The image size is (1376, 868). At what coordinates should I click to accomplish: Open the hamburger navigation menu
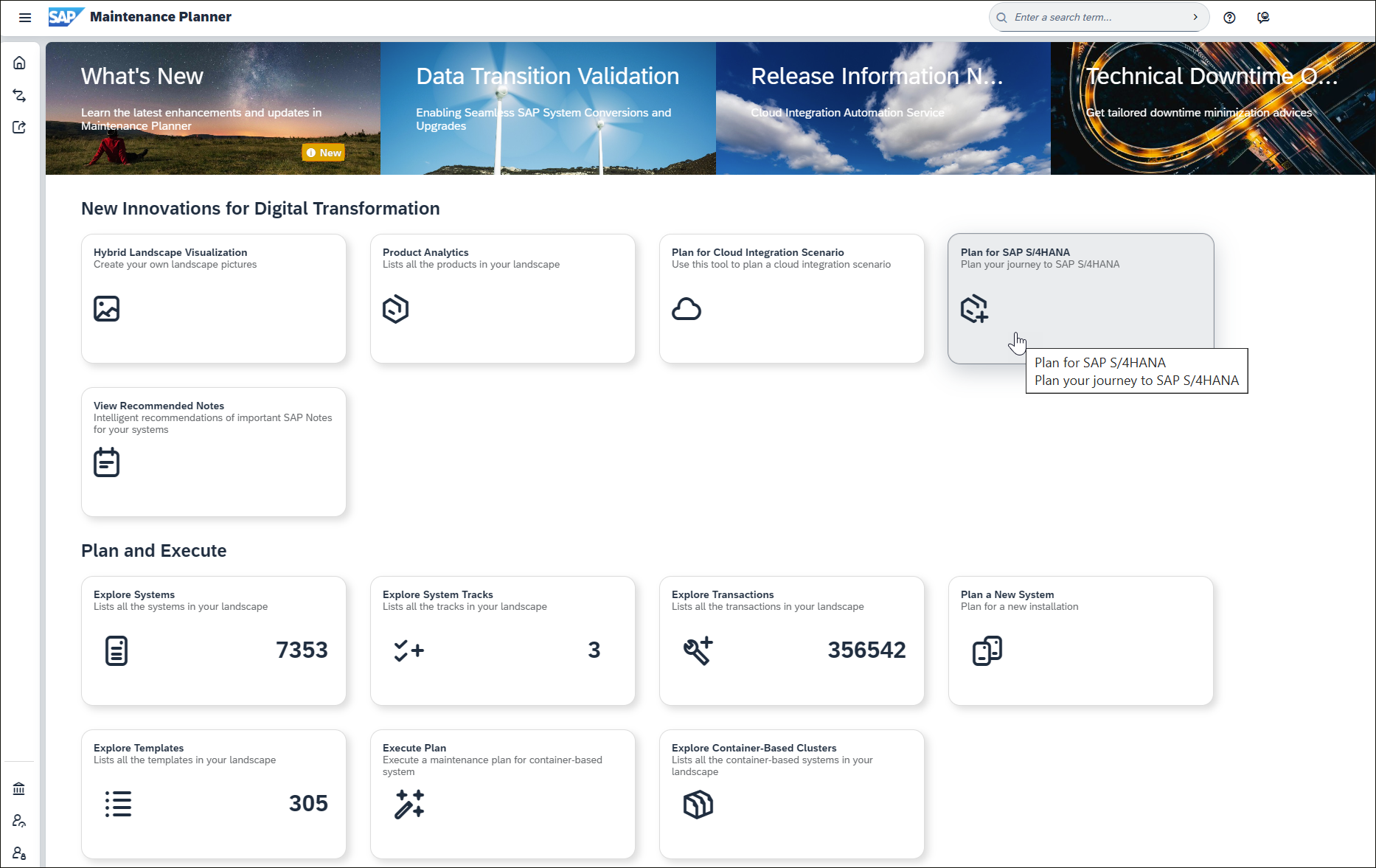25,18
